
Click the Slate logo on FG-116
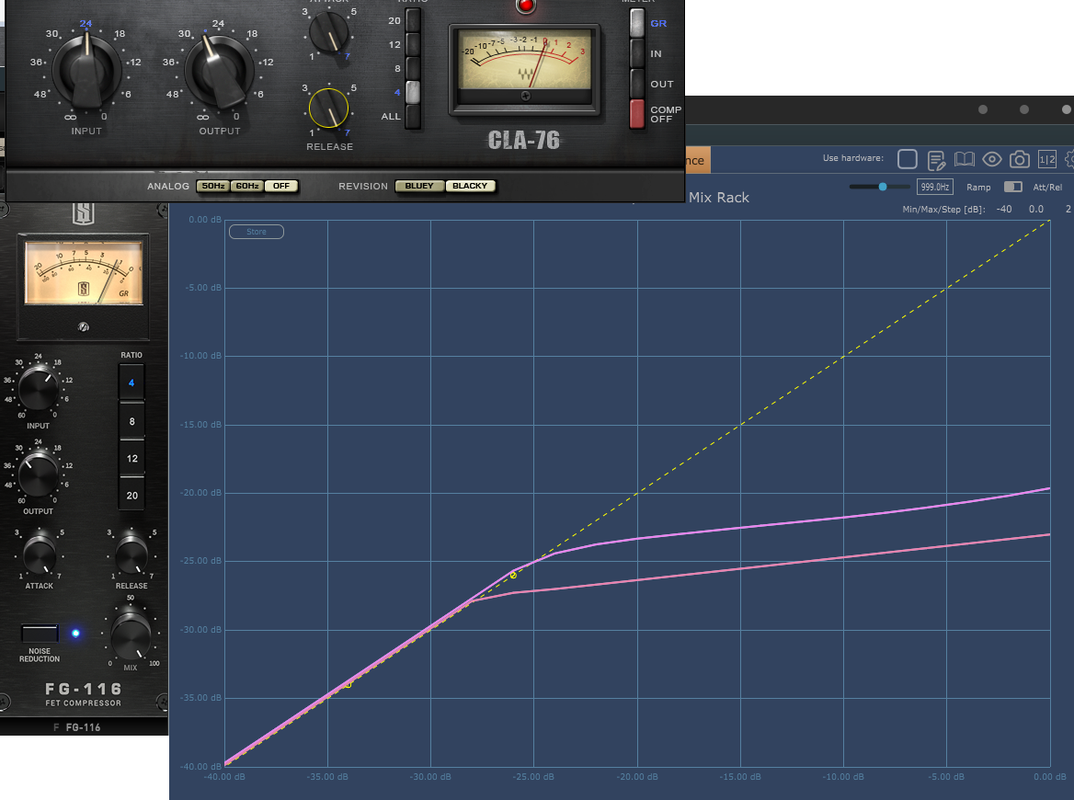[83, 214]
